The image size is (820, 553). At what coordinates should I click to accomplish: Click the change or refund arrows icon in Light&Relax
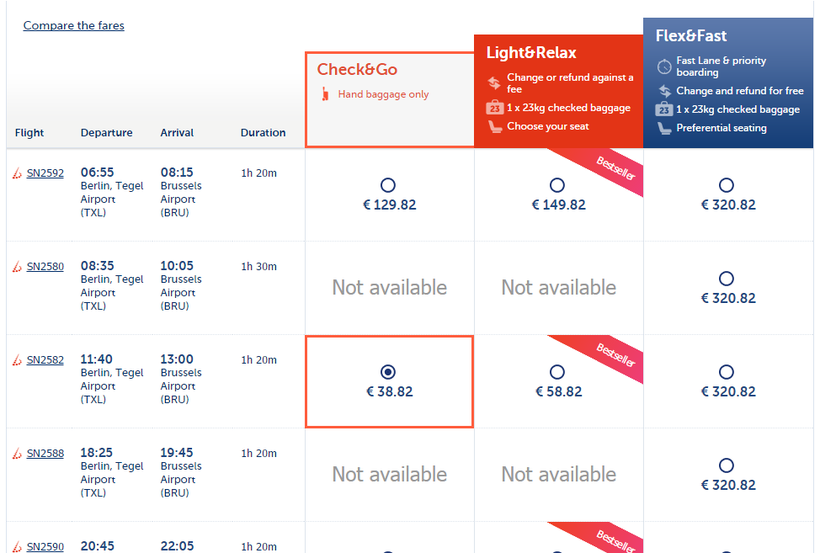[494, 83]
